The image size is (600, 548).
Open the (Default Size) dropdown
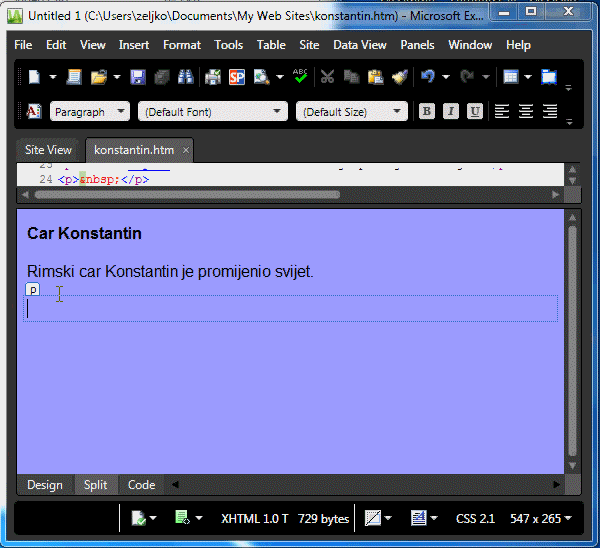(x=351, y=112)
